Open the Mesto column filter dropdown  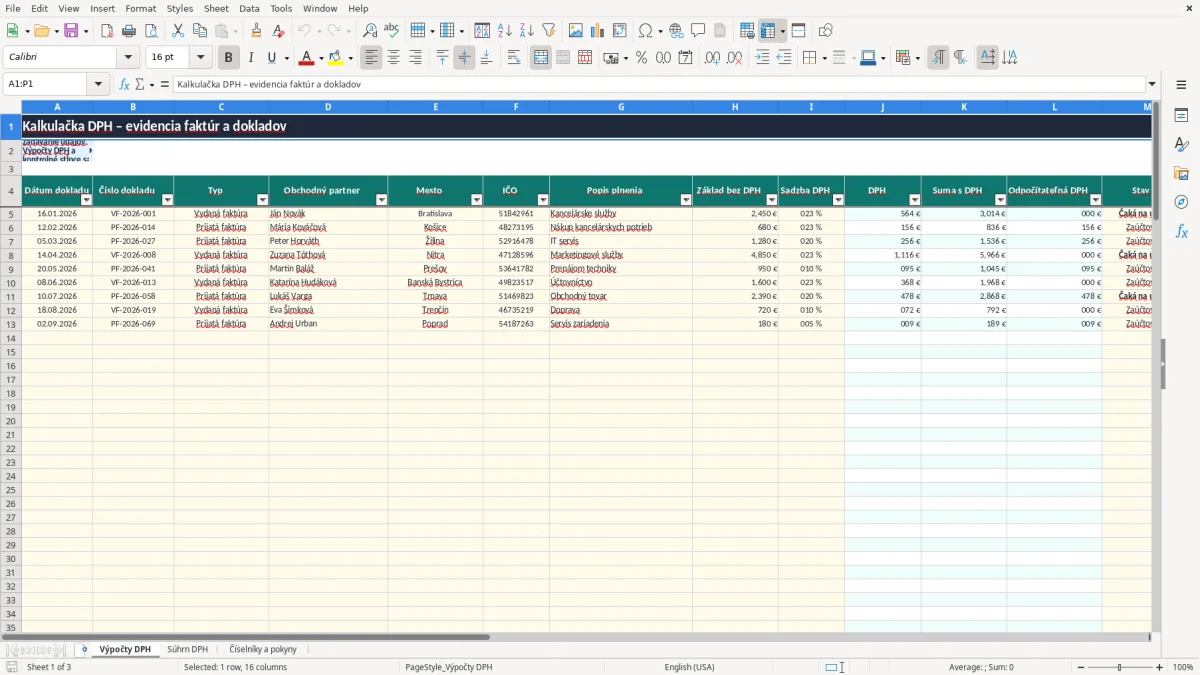475,200
